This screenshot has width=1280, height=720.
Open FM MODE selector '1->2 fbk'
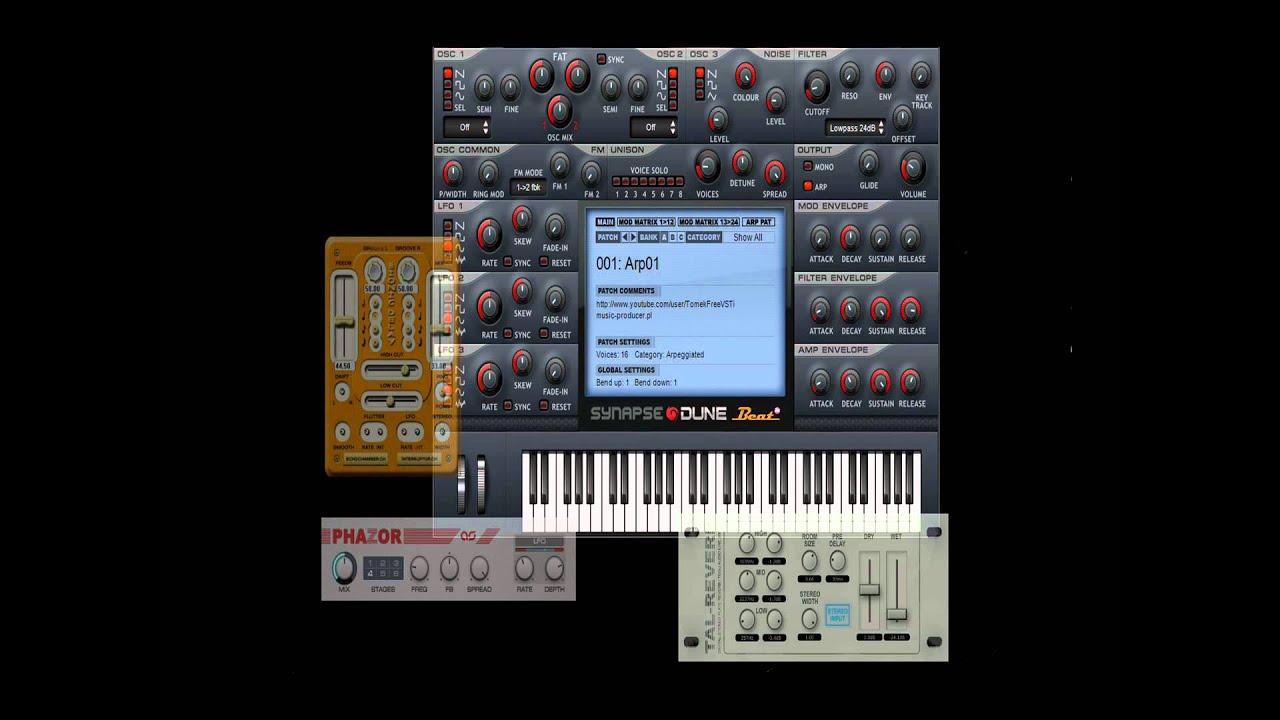(x=528, y=187)
